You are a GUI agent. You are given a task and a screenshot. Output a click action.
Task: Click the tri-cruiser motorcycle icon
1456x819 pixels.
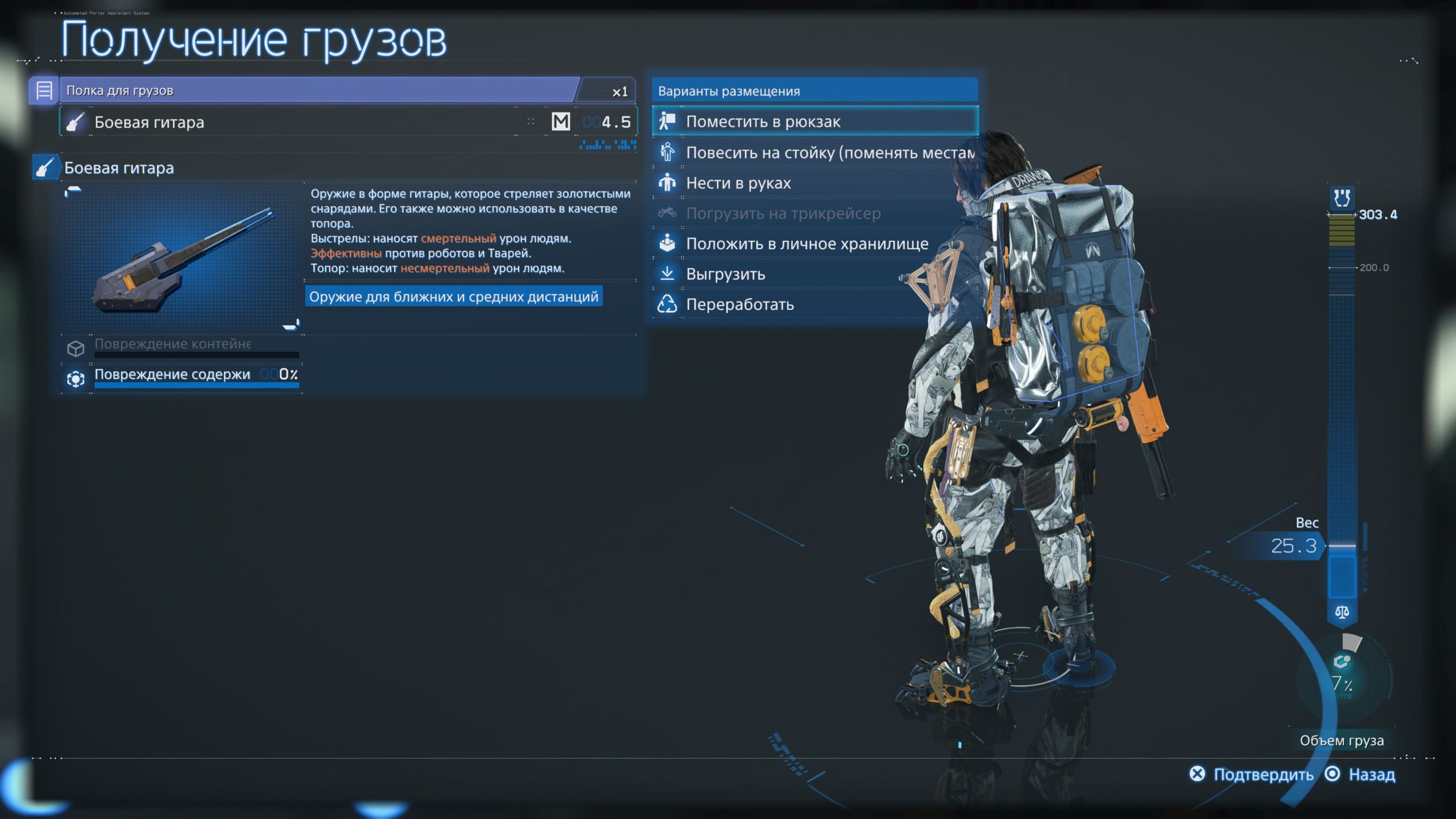click(667, 213)
